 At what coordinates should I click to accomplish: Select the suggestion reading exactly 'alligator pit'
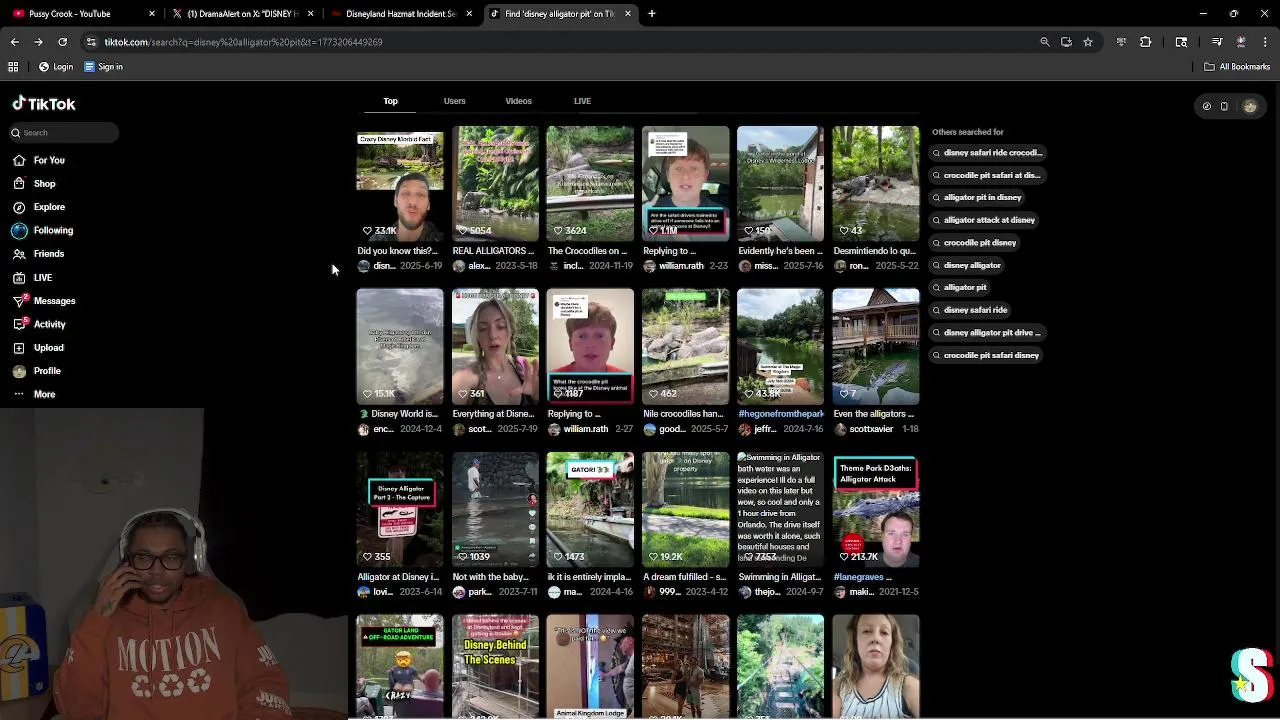click(x=959, y=288)
